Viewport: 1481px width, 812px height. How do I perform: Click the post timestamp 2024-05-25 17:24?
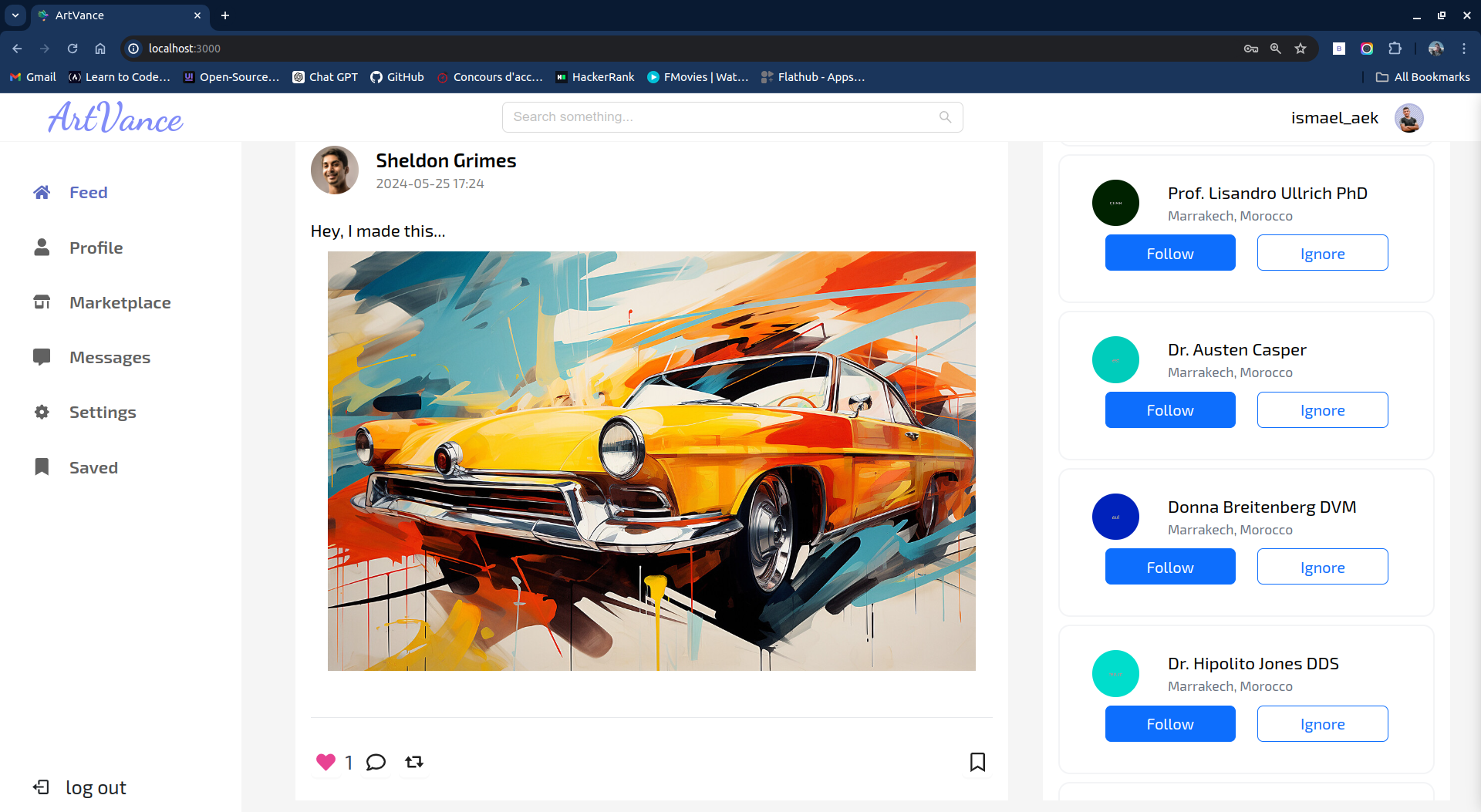[430, 184]
